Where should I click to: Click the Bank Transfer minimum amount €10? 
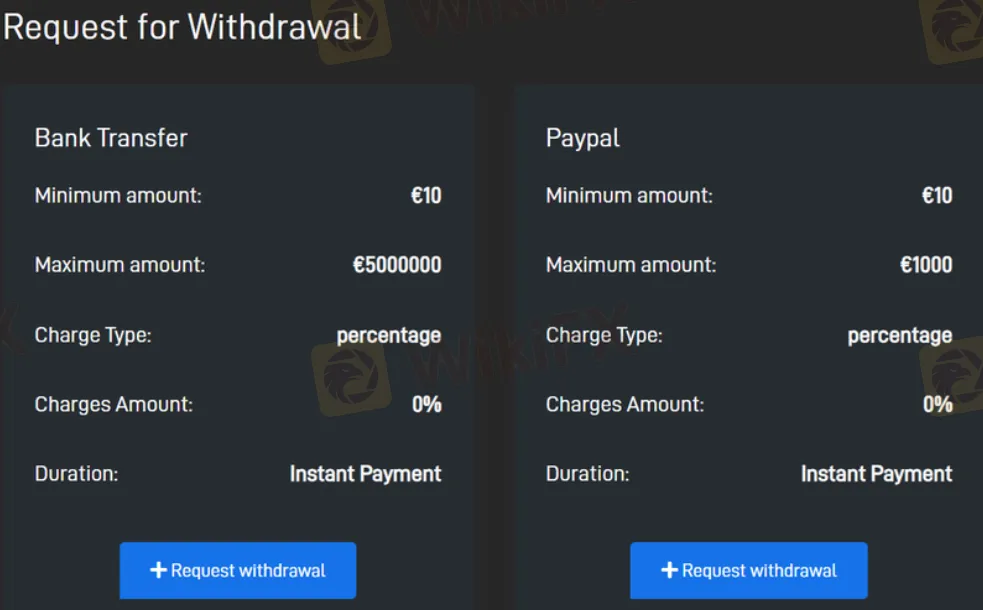click(426, 196)
